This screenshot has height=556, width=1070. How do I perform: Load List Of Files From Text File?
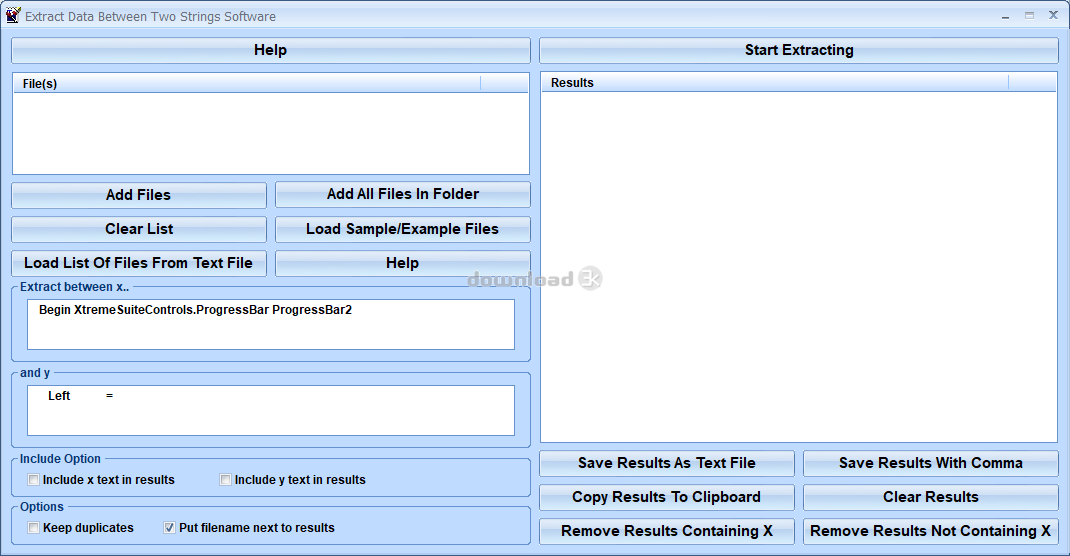139,263
